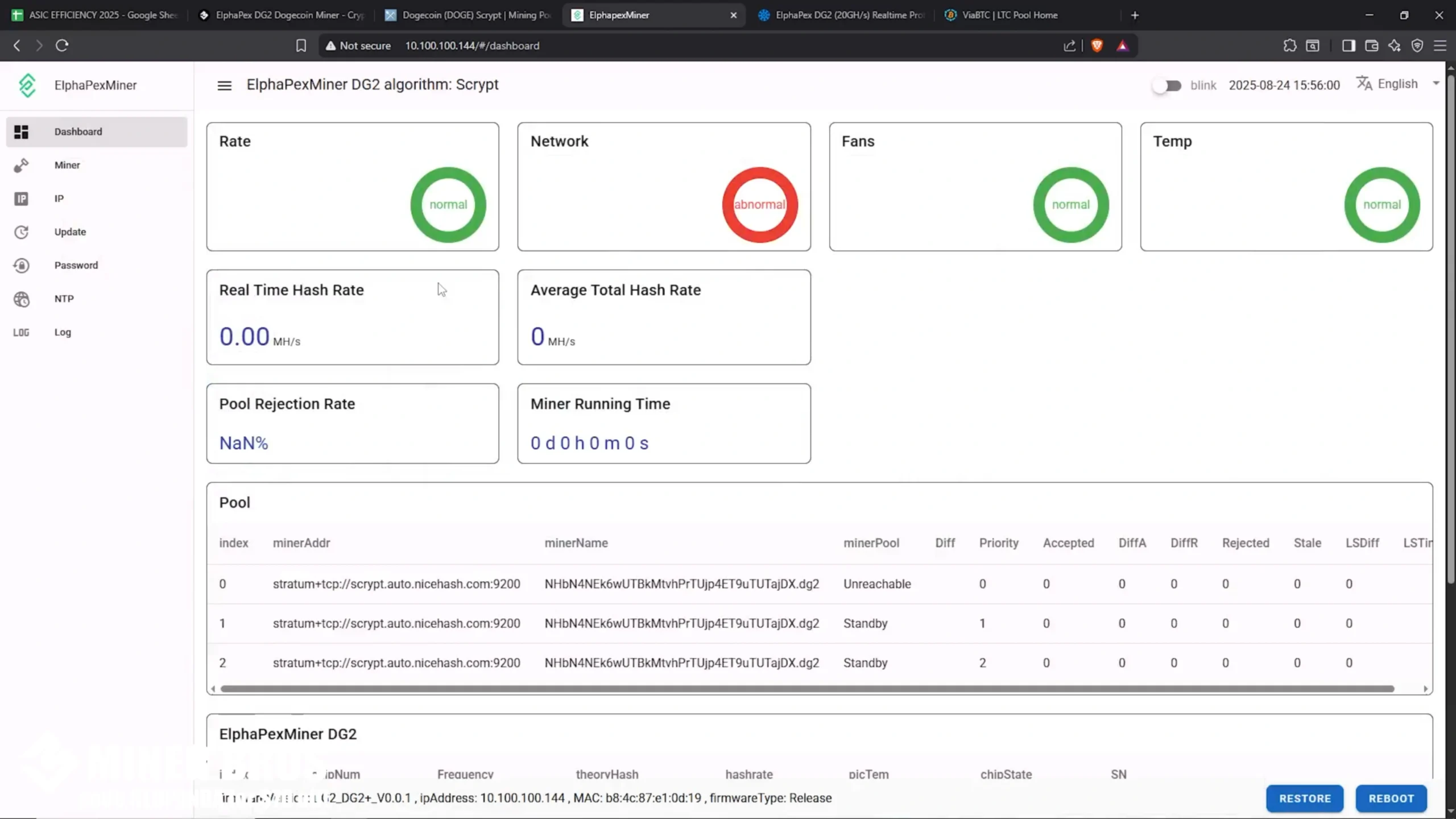Open a new browser tab
The width and height of the screenshot is (1456, 819).
click(1135, 15)
